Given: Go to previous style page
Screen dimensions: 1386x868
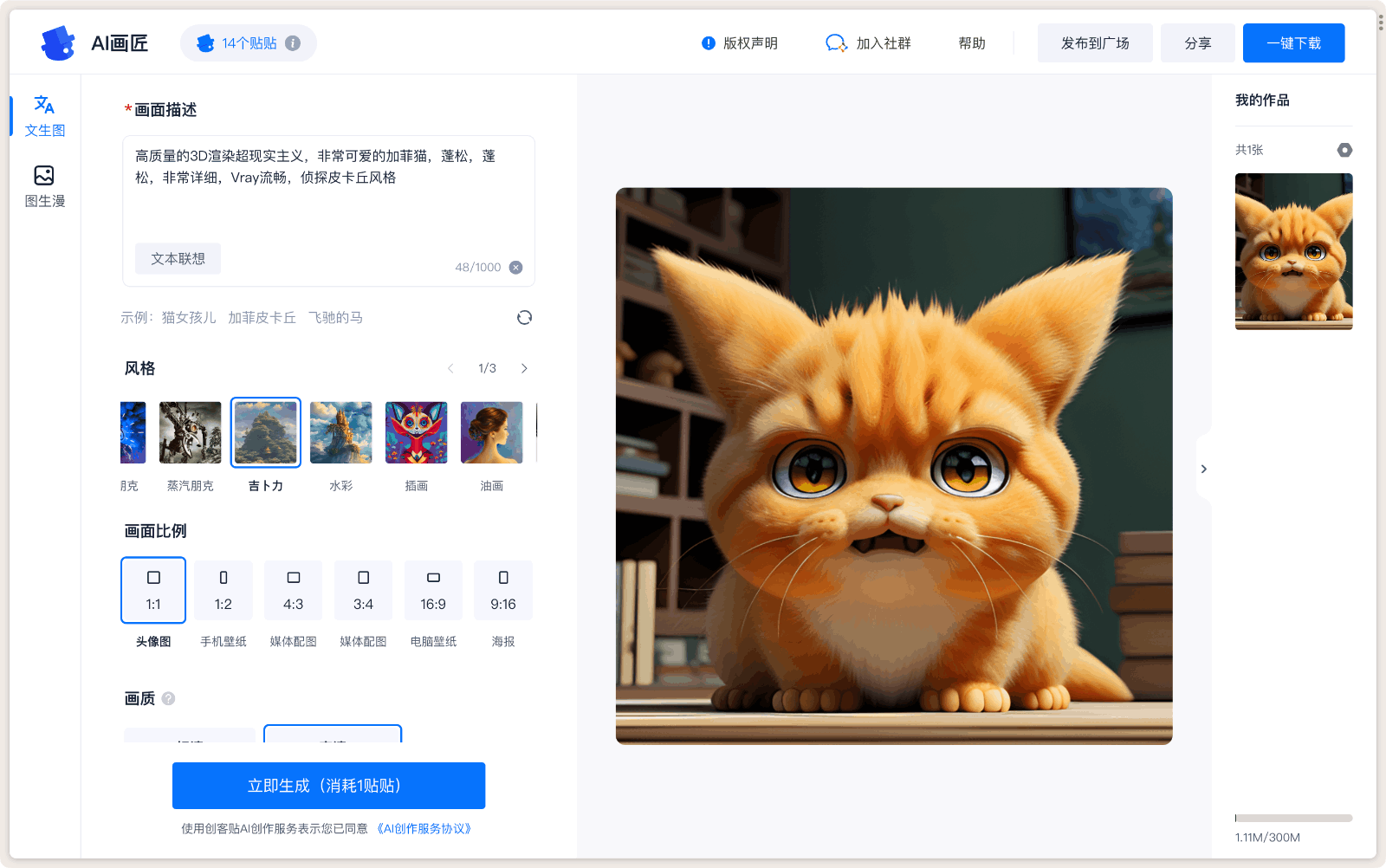Looking at the screenshot, I should click(x=450, y=368).
